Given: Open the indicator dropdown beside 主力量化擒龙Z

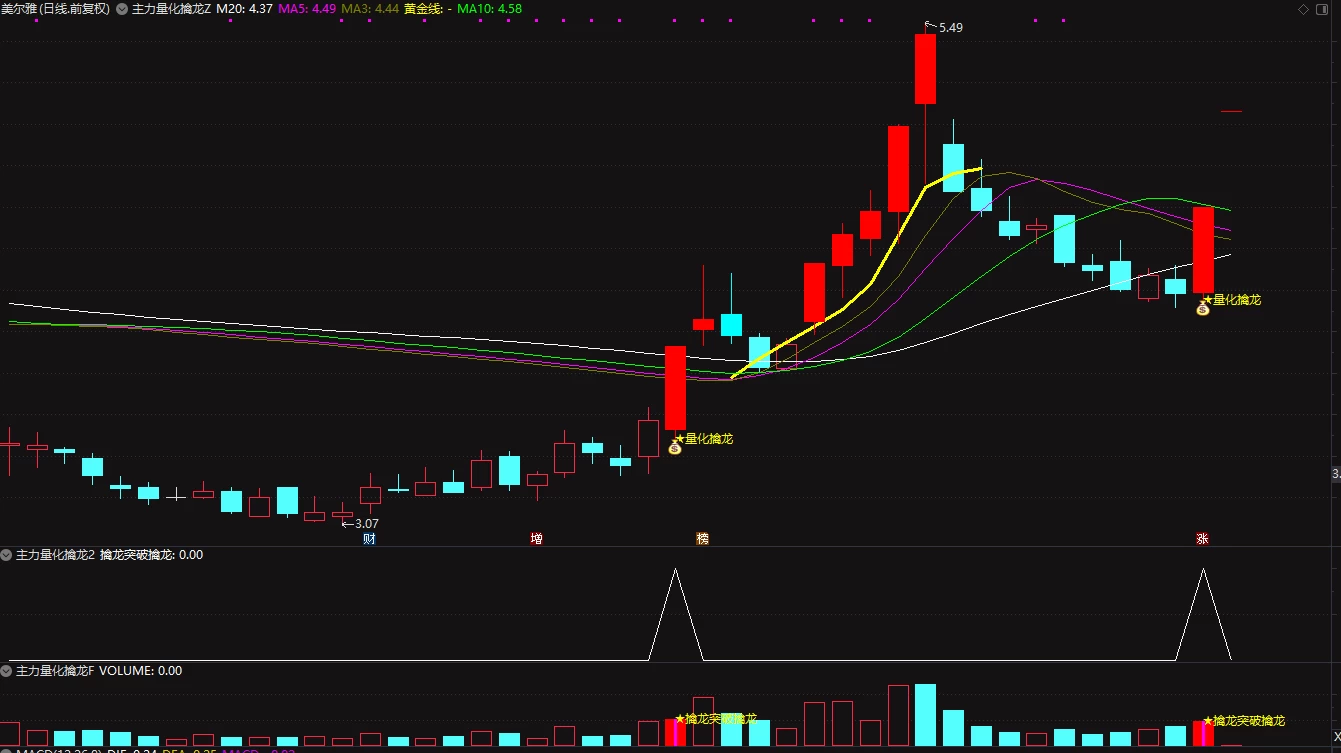Looking at the screenshot, I should [121, 9].
